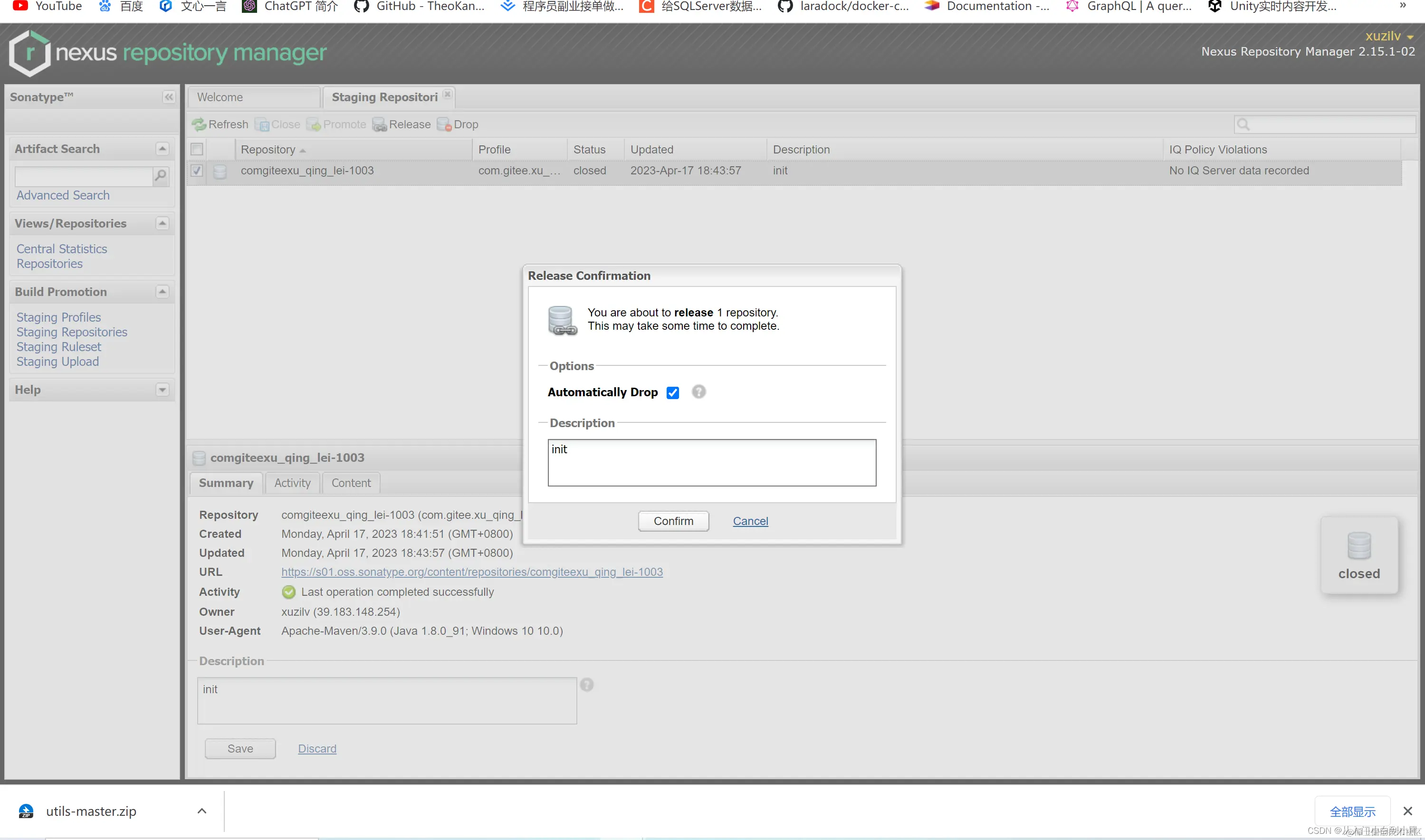The width and height of the screenshot is (1425, 840).
Task: Click the Drop toolbar button
Action: coord(458,124)
